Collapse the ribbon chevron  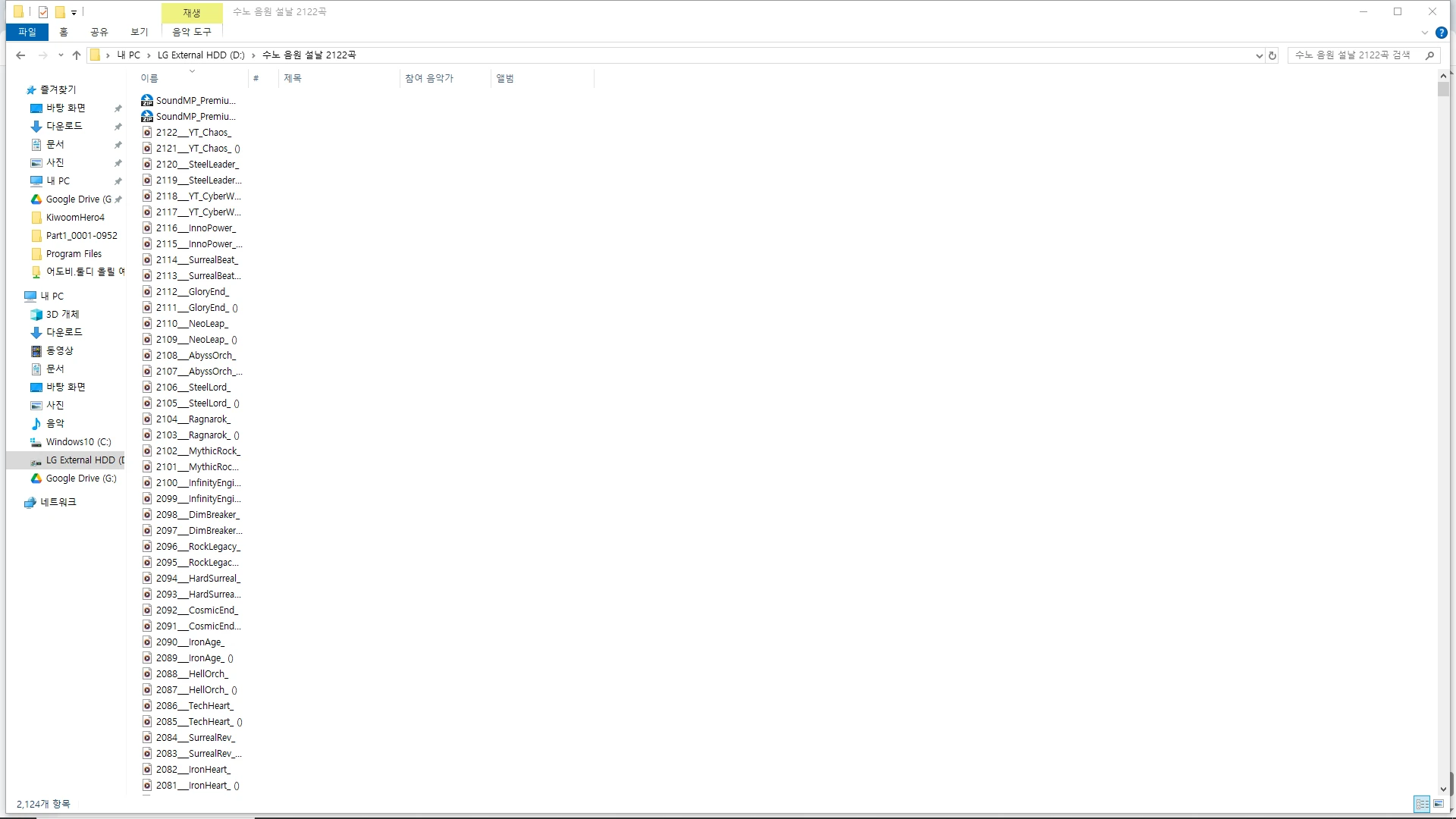1424,33
